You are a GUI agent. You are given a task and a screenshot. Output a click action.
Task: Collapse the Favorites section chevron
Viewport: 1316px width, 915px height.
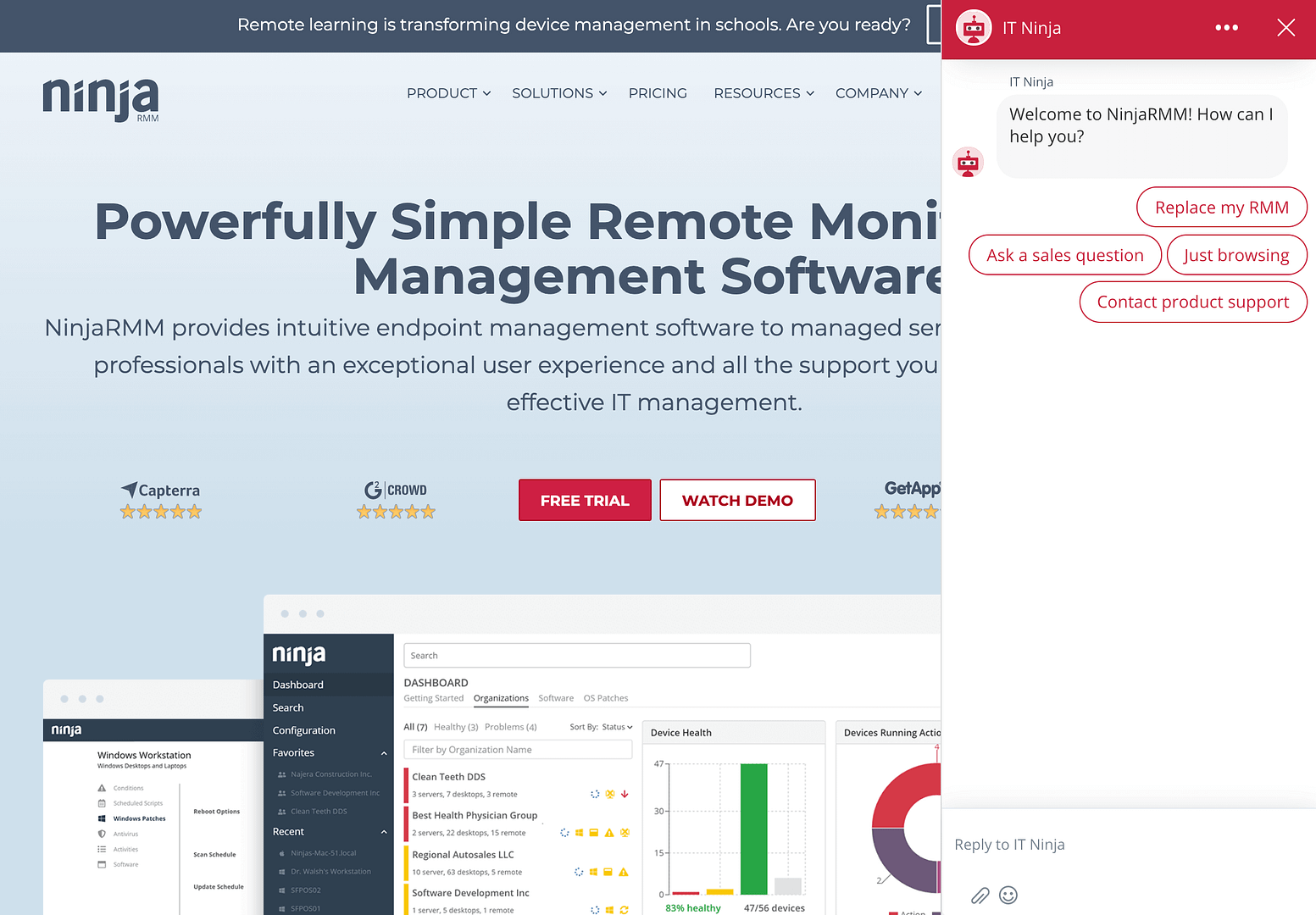coord(384,753)
